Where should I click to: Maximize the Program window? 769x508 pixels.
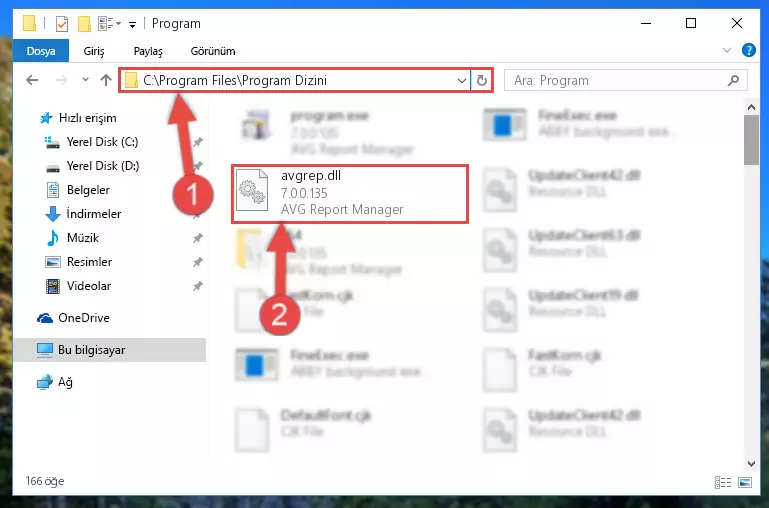point(691,23)
